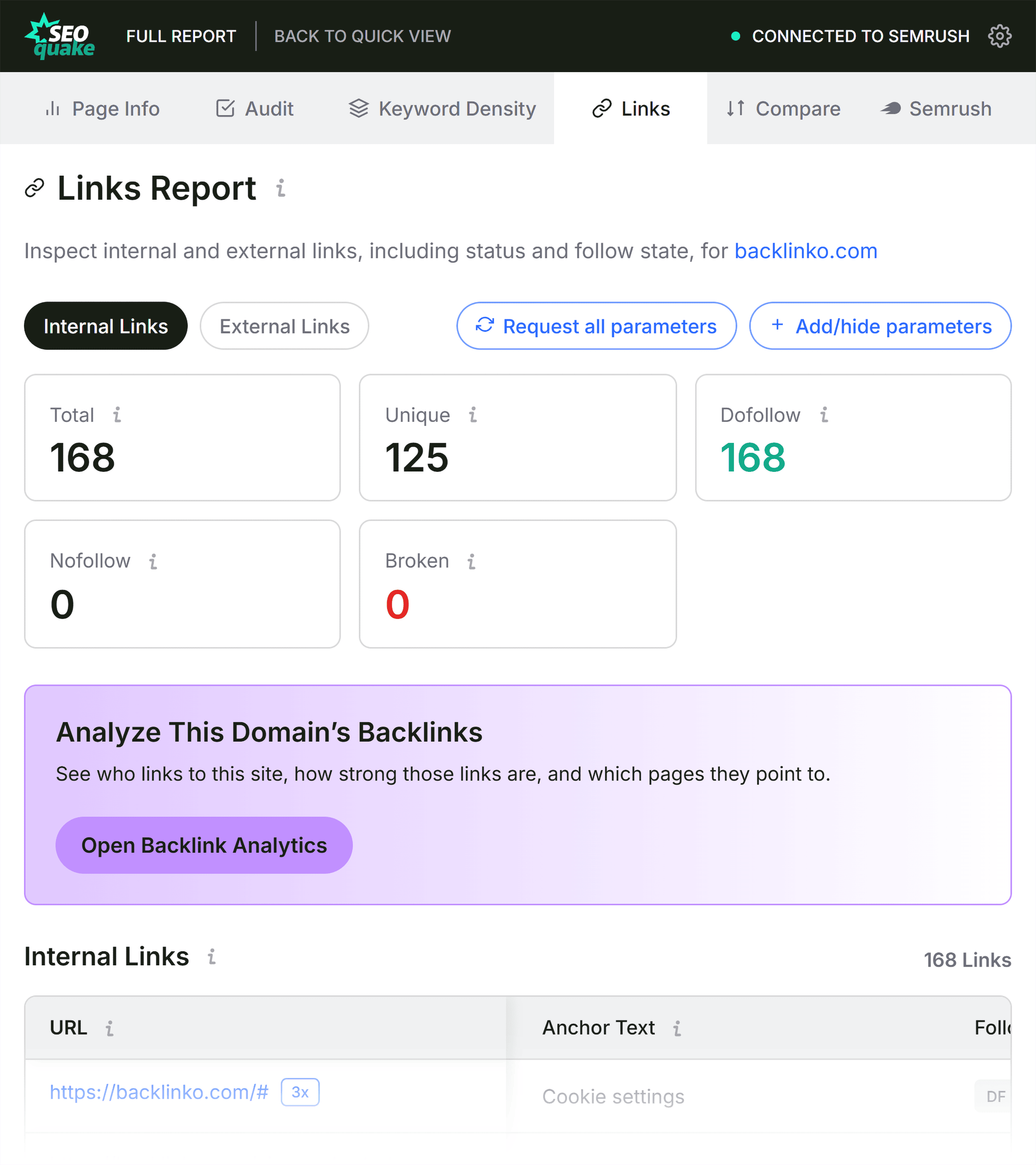Open the Semrush tab
1036x1165 pixels.
(936, 108)
